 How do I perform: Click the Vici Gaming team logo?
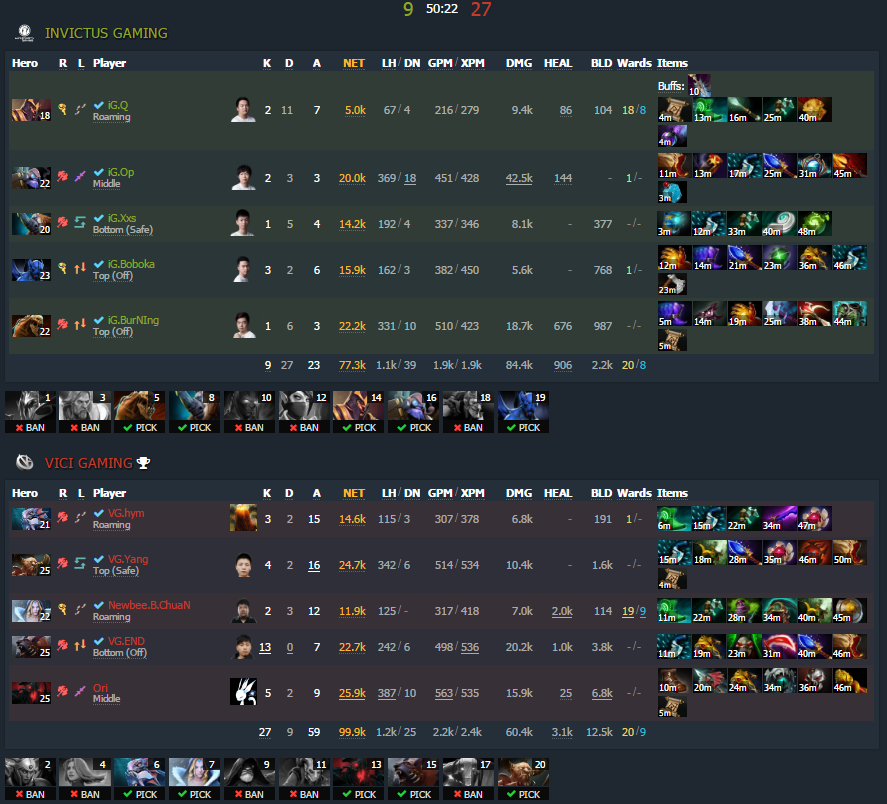point(24,462)
